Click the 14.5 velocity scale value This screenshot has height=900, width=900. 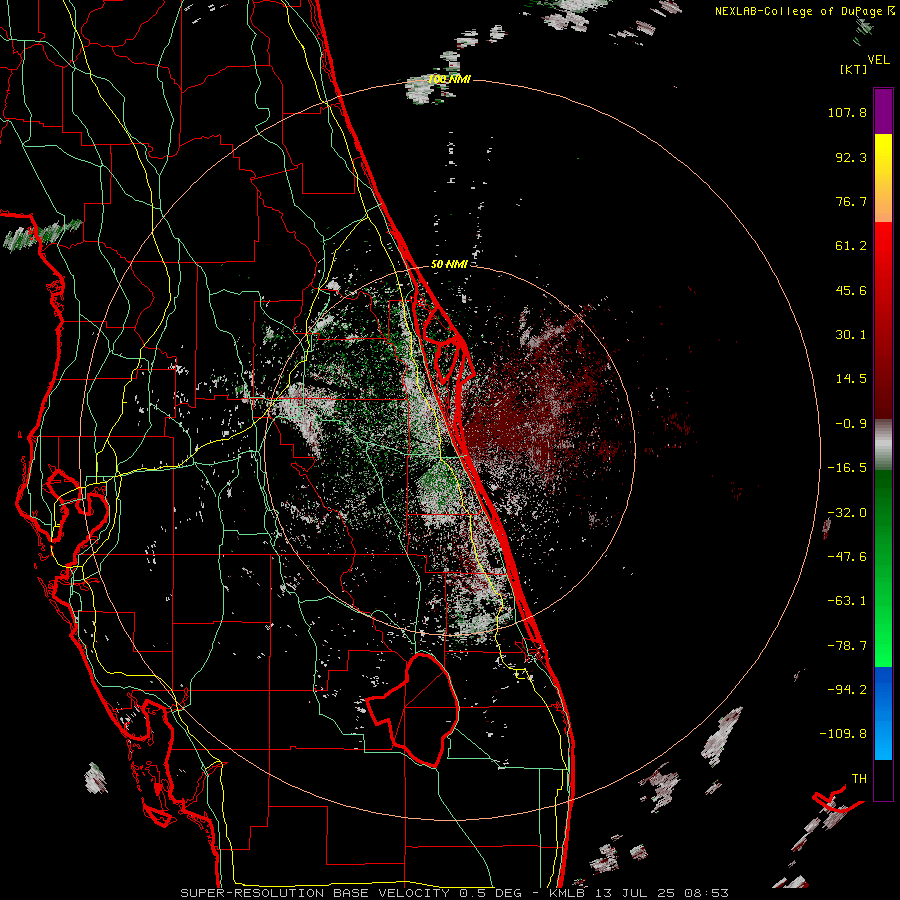851,379
